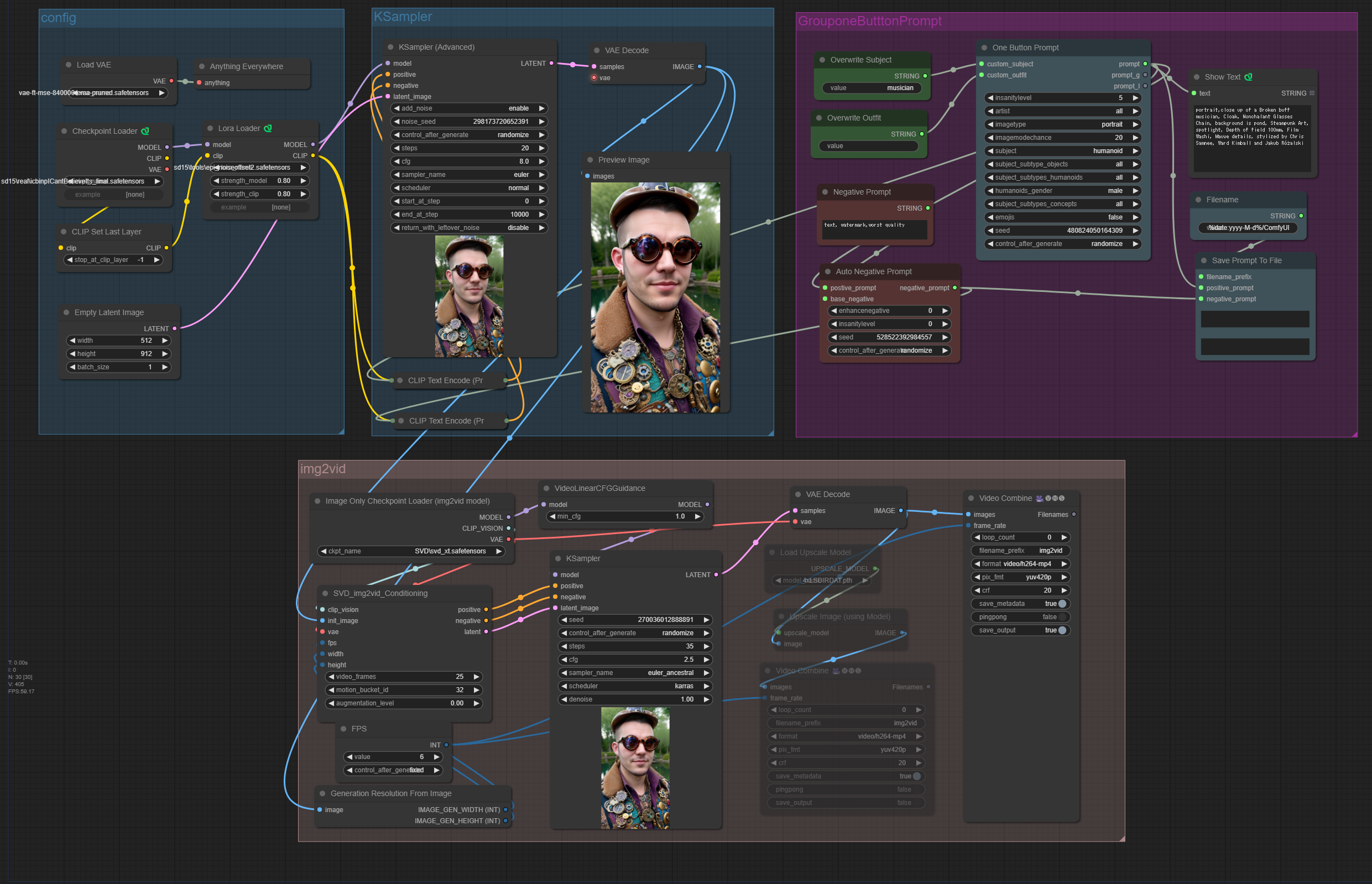
Task: Toggle save_output in the top Video Combine node
Action: point(1061,630)
